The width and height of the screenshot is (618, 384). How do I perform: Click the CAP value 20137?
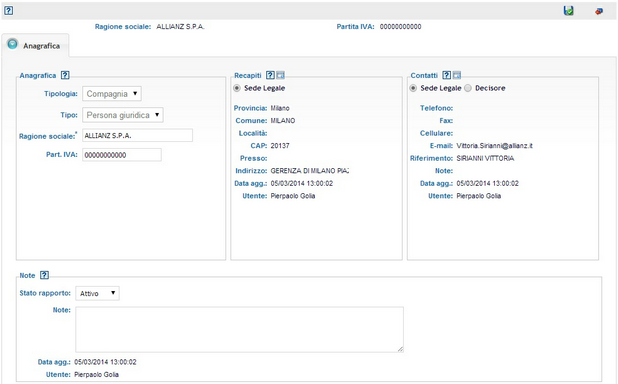pos(280,146)
